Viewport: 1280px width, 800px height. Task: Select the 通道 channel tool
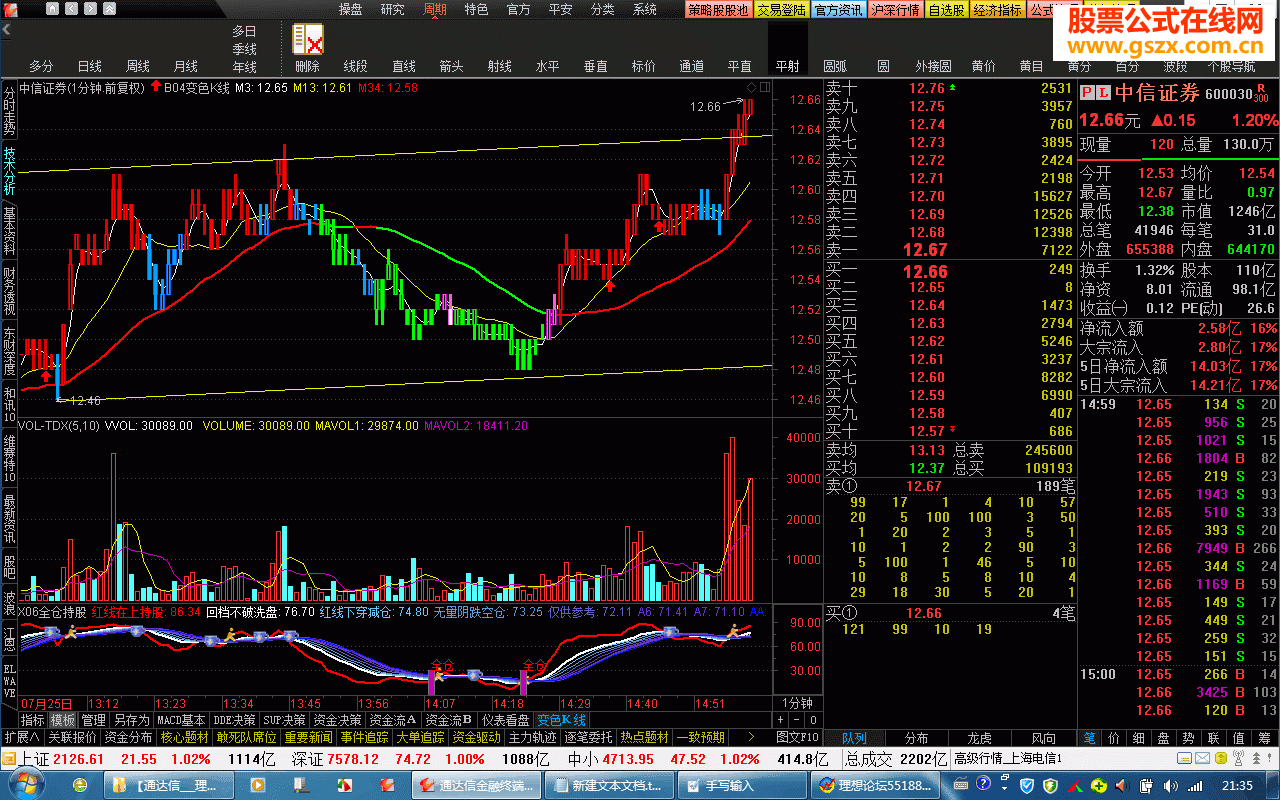click(691, 66)
